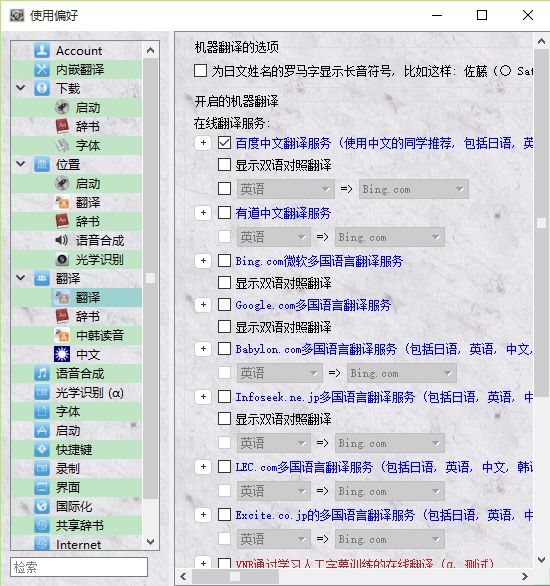Viewport: 550px width, 586px height.
Task: Click the 快捷键 icon
Action: (x=41, y=449)
